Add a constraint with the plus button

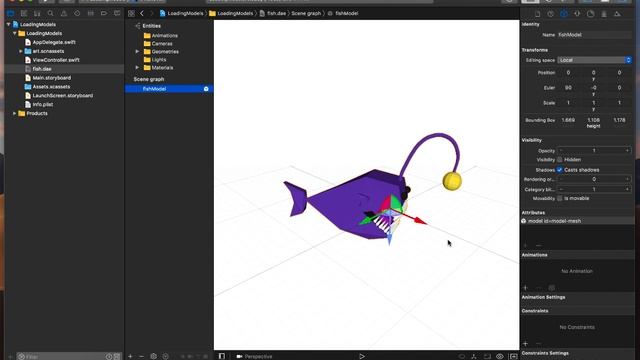[x=525, y=344]
